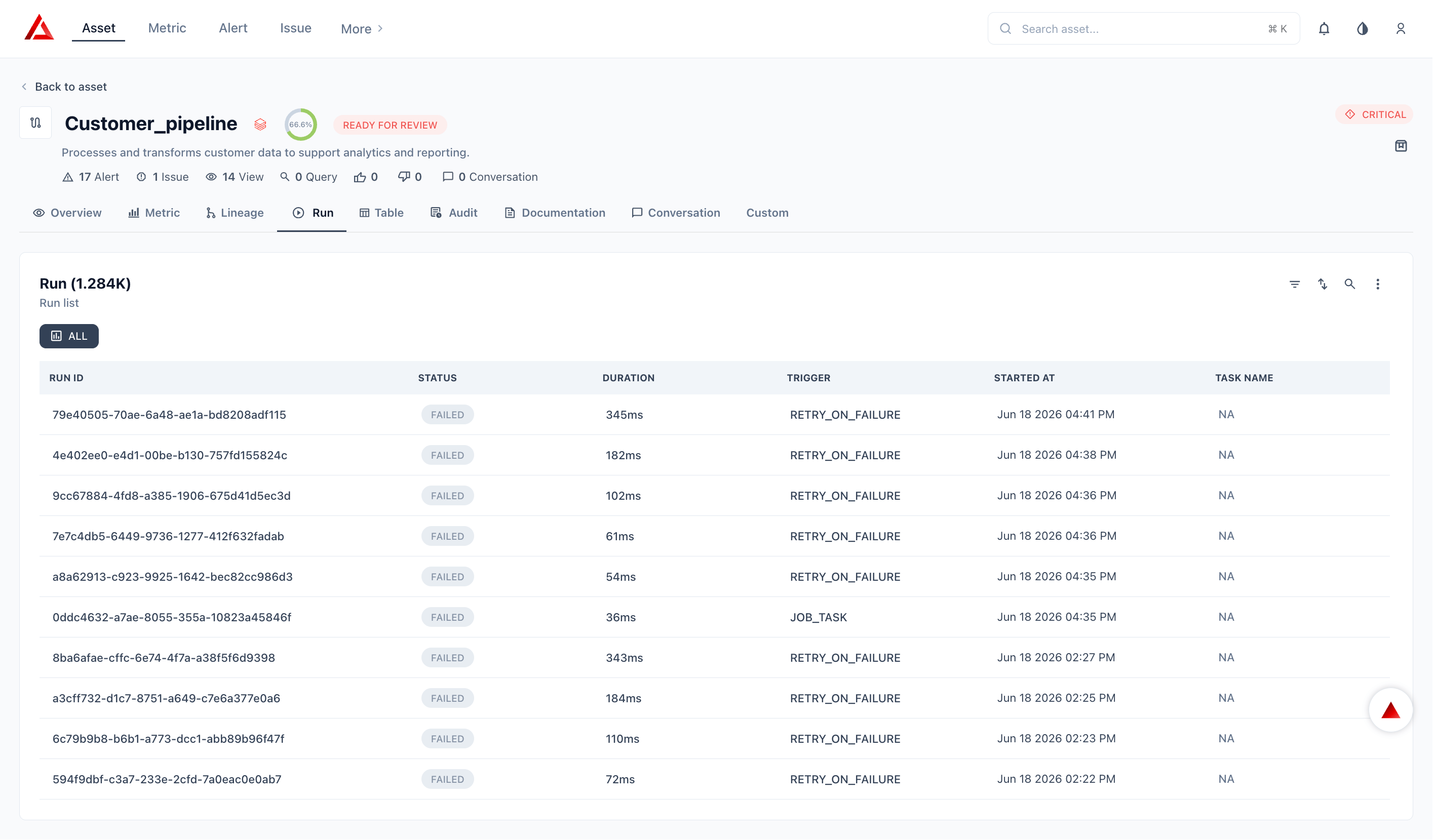Open the Documentation tab
This screenshot has height=840, width=1434.
pyautogui.click(x=555, y=213)
